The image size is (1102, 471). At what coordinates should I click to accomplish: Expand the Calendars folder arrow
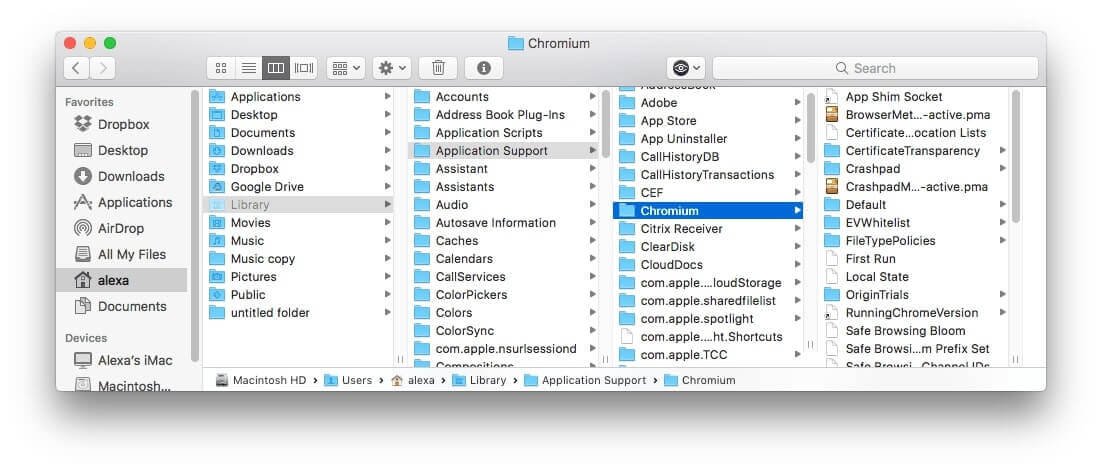[x=593, y=259]
